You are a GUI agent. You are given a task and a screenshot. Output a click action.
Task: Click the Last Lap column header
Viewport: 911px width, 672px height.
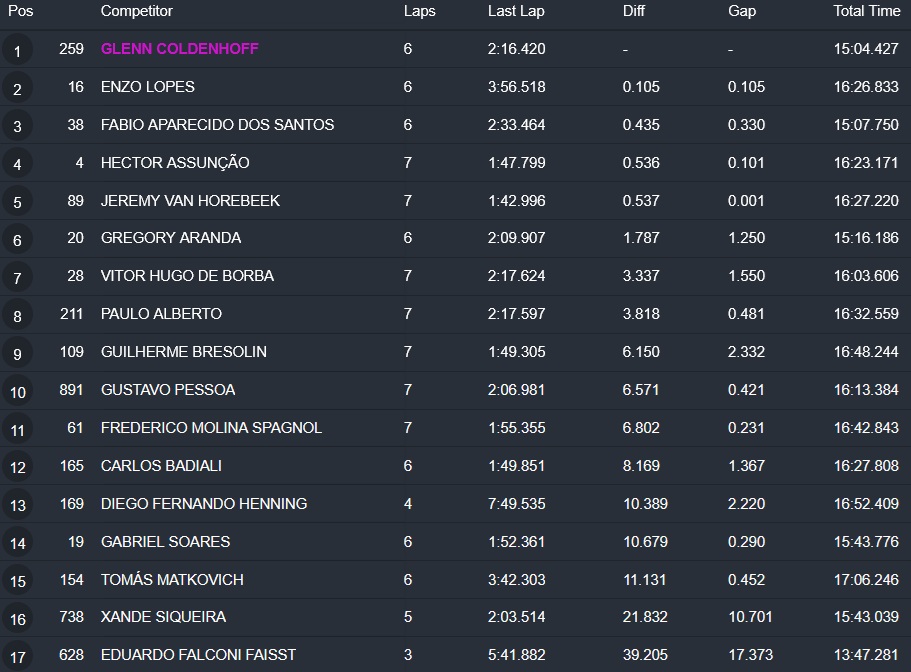click(x=515, y=11)
